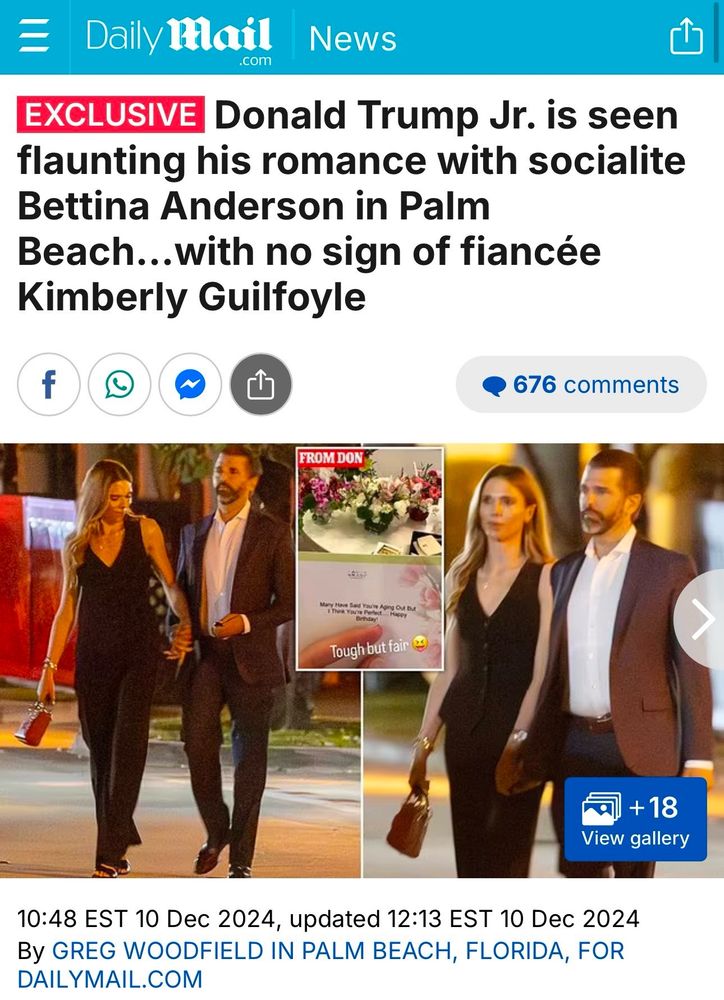
Task: Tap the Tough but fair card image
Action: tap(370, 611)
